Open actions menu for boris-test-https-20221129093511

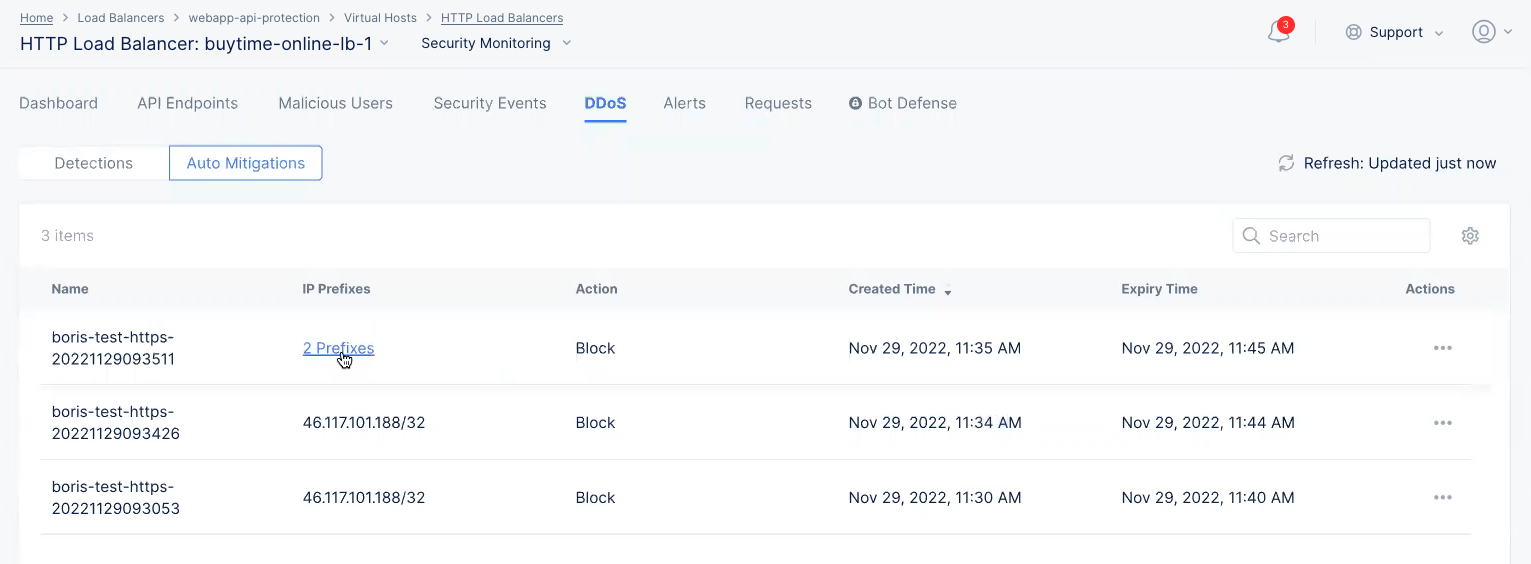click(x=1442, y=348)
